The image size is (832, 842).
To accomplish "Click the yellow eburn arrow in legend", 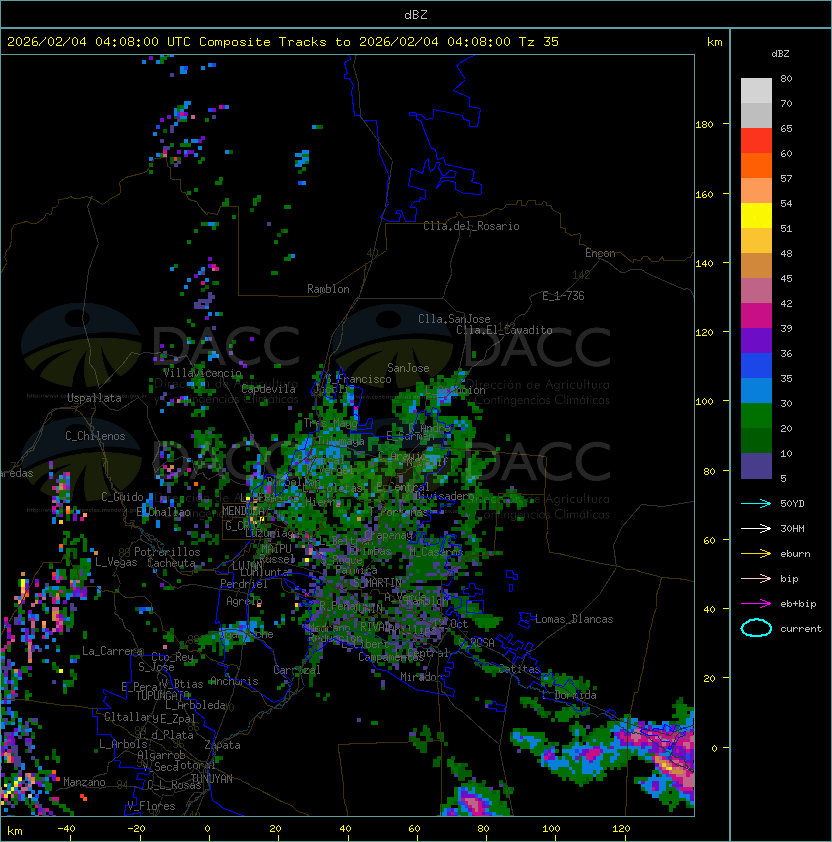I will pos(756,554).
